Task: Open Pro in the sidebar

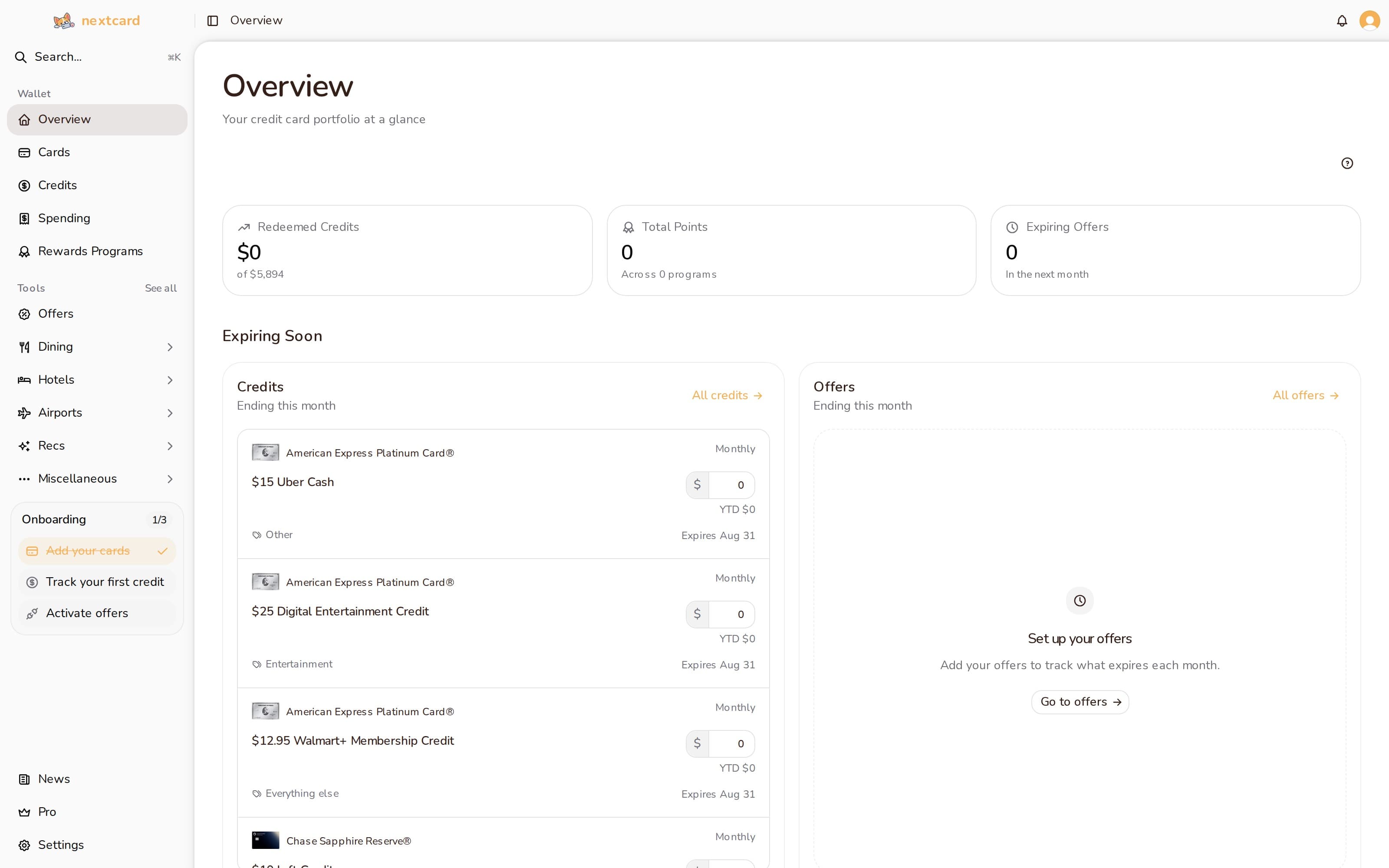Action: 97,812
